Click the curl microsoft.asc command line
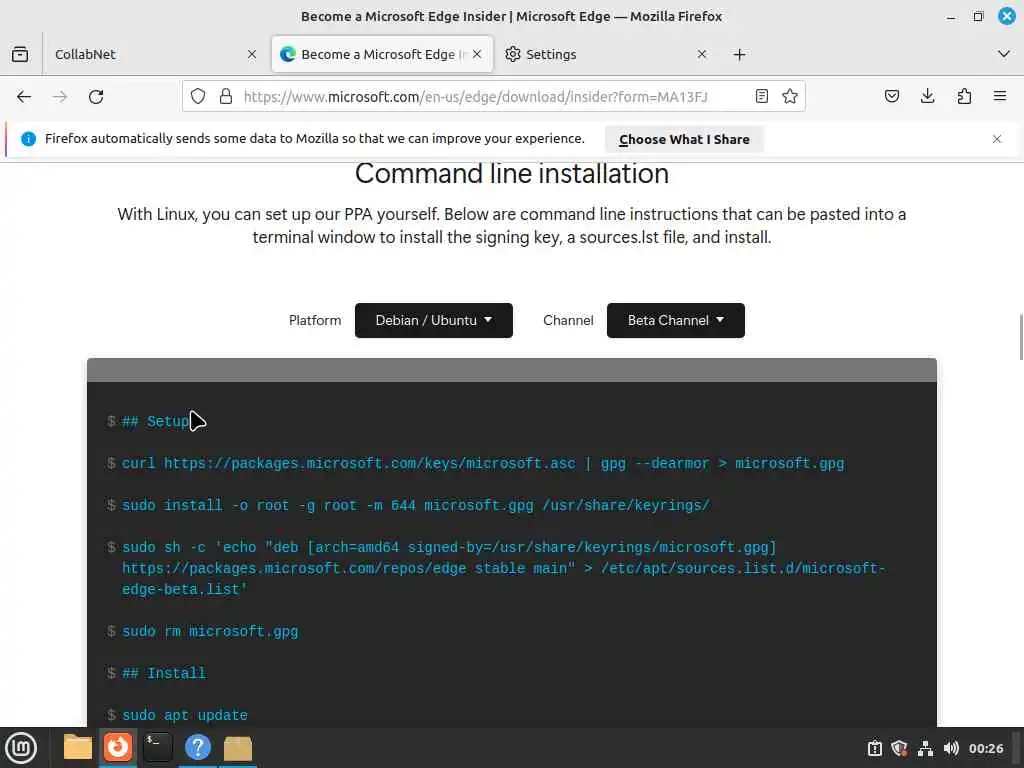 [x=483, y=464]
